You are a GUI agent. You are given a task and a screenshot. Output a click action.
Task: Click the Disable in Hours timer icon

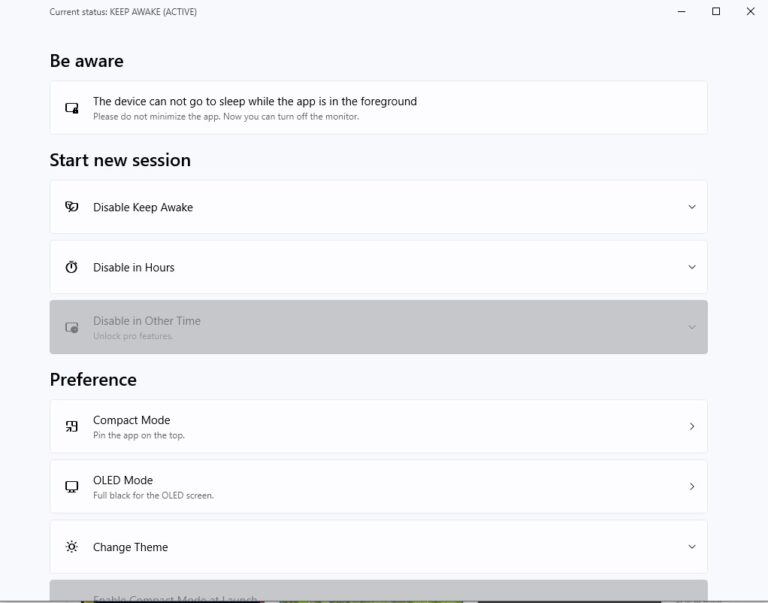(x=72, y=267)
